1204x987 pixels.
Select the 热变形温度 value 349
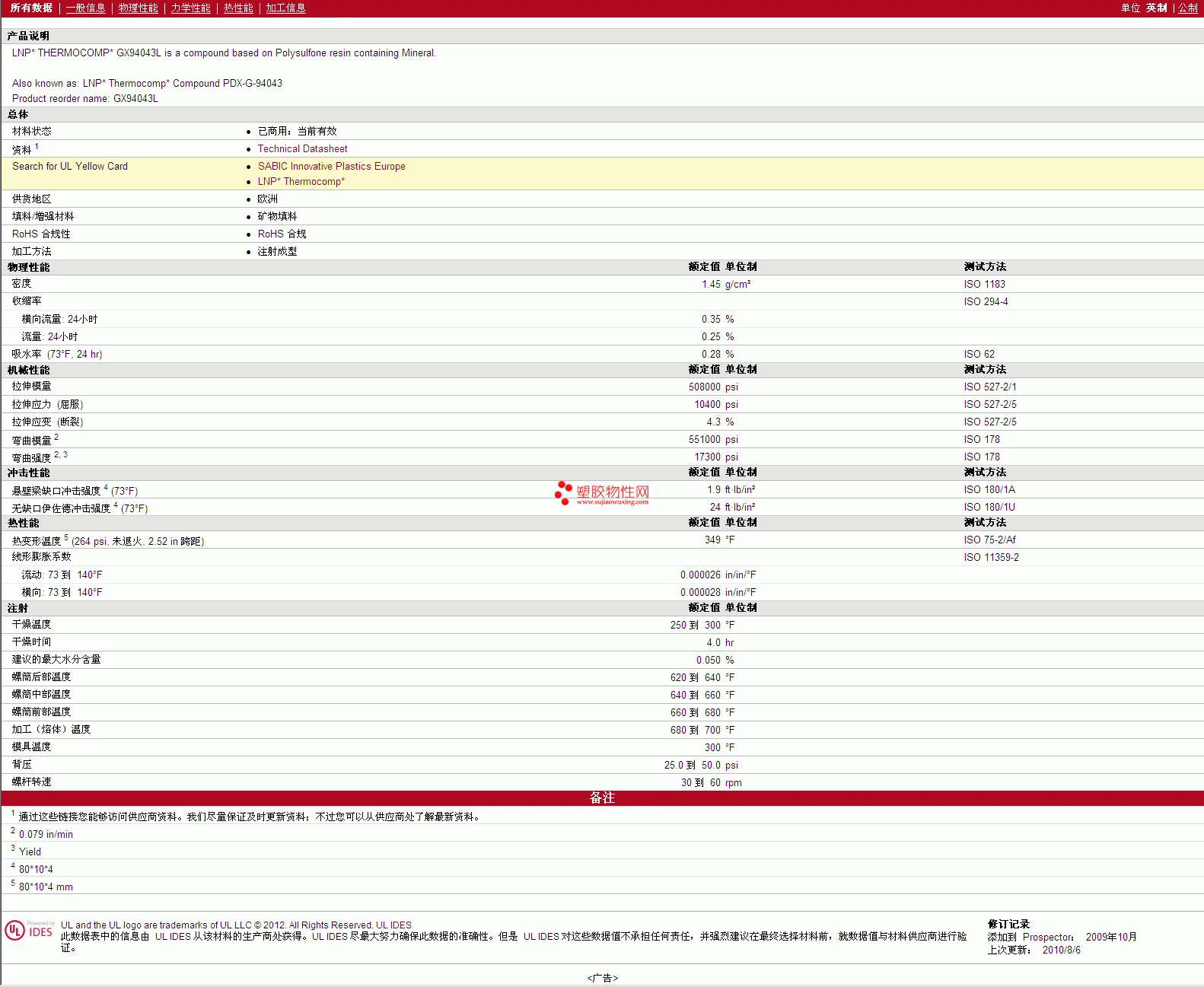[712, 540]
